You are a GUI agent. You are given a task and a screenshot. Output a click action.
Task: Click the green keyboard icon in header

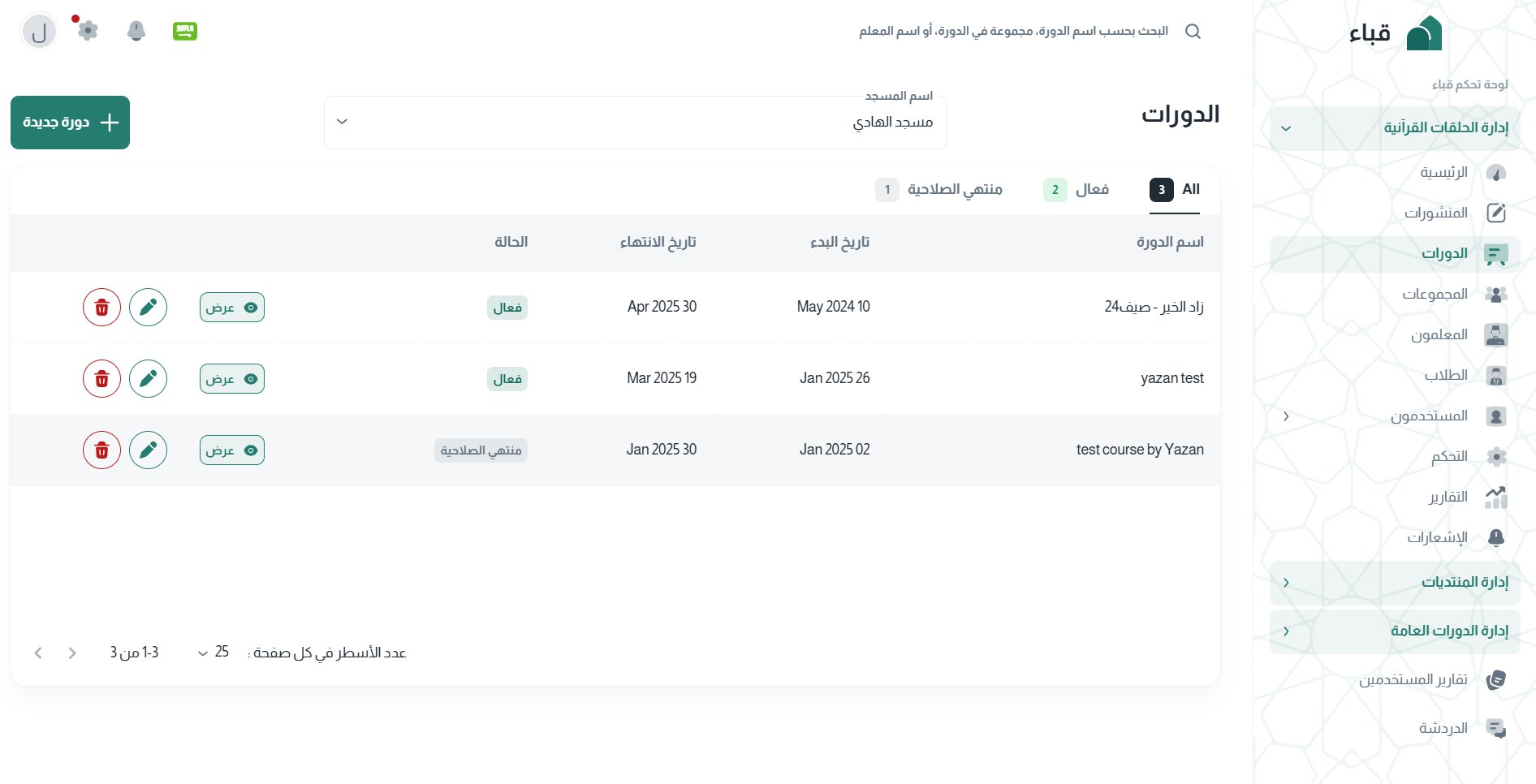point(185,31)
